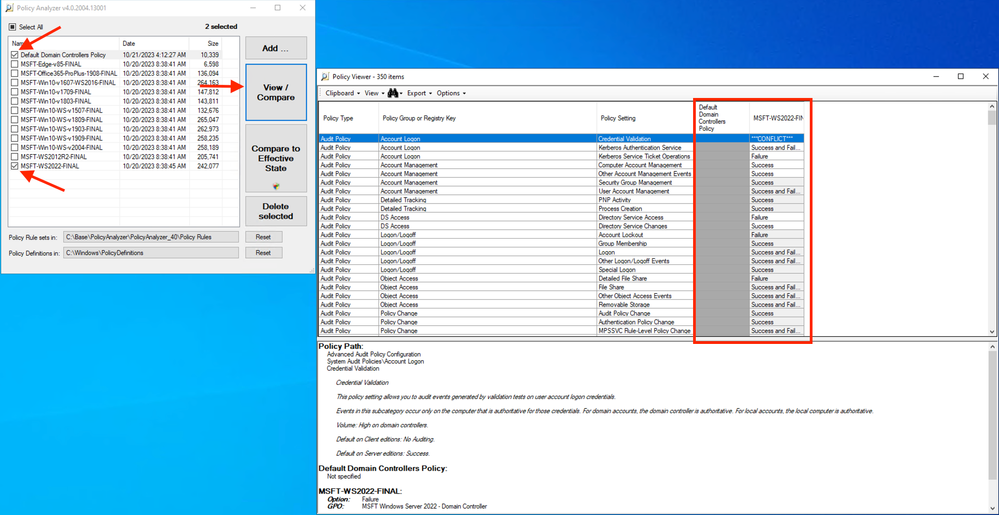Viewport: 999px width, 515px height.
Task: Select the PNP Activity cell
Action: click(646, 199)
